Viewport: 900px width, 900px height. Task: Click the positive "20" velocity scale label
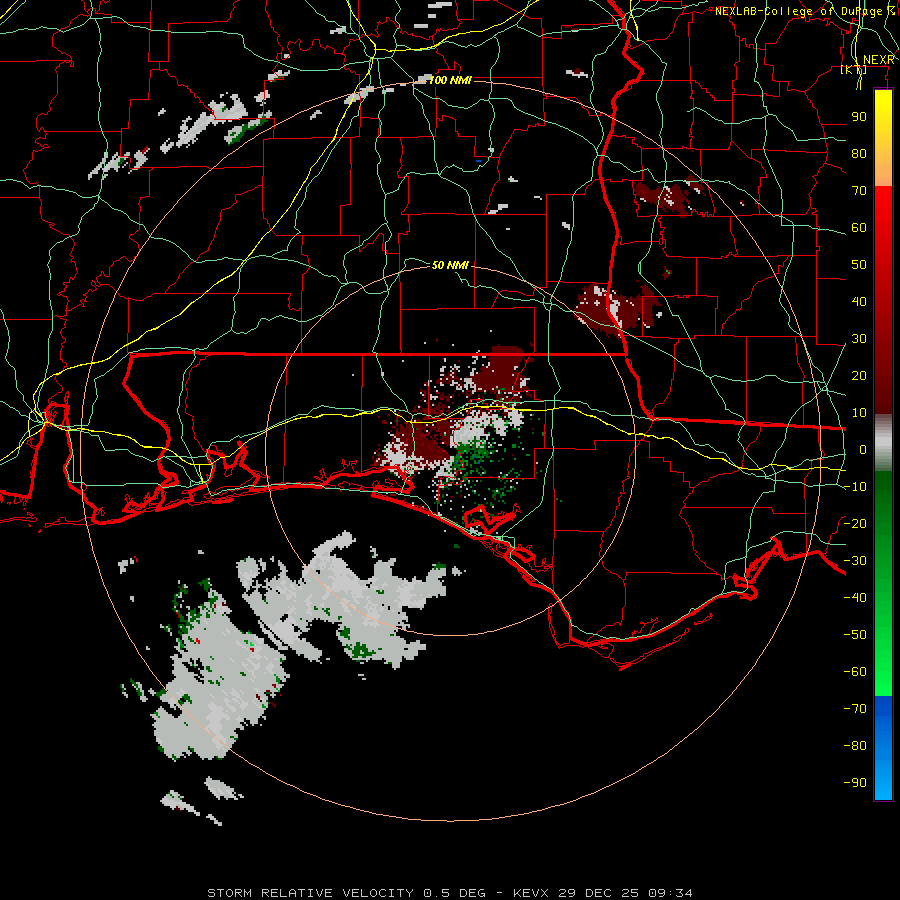(859, 375)
